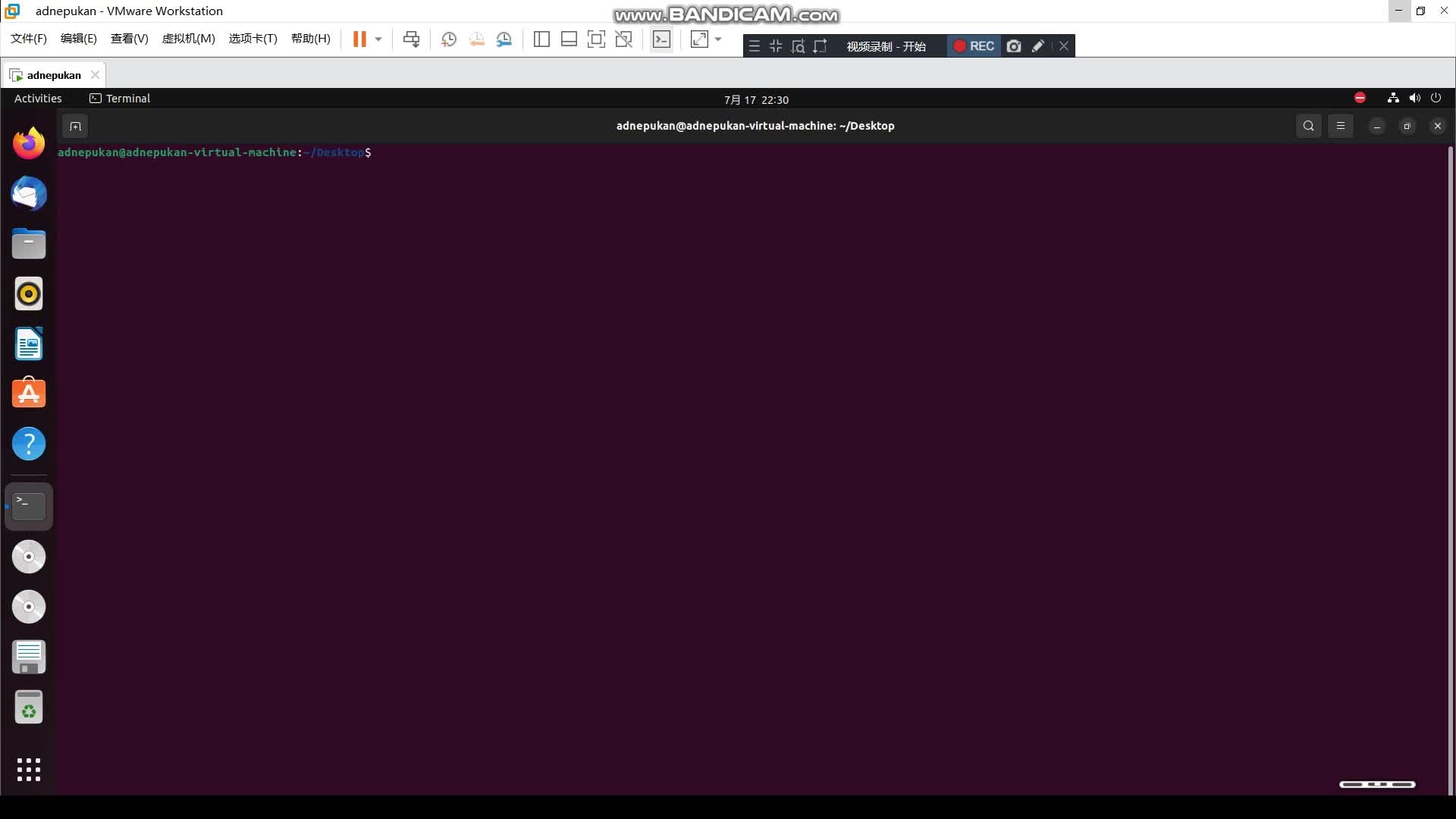The height and width of the screenshot is (819, 1456).
Task: Expand the stretch guest dropdown arrow
Action: pyautogui.click(x=718, y=39)
